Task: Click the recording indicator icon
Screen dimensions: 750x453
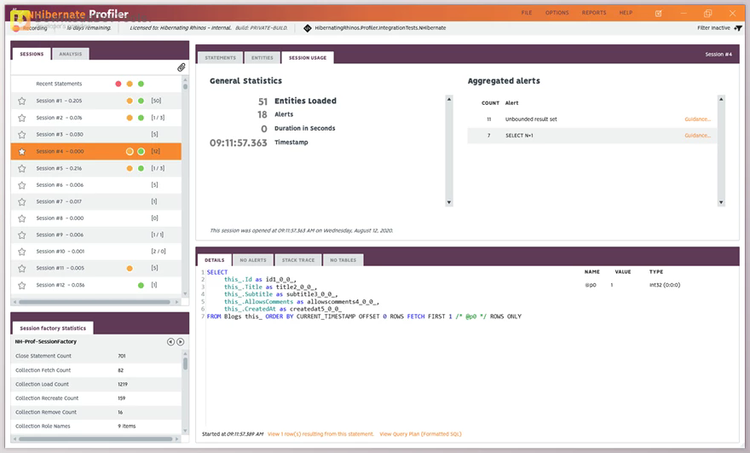Action: [16, 29]
